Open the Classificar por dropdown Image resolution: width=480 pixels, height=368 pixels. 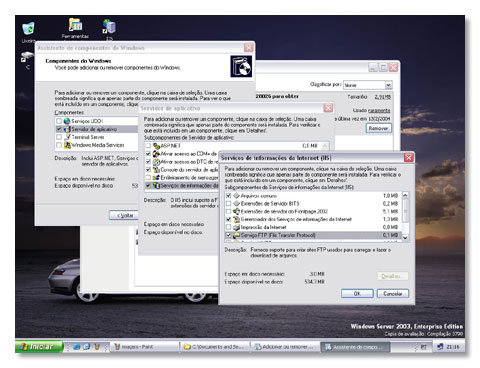coord(388,85)
